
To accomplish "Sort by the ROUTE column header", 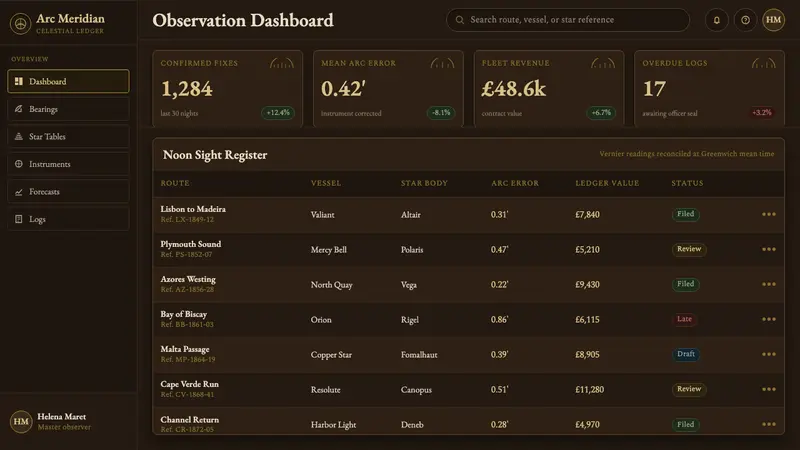I will pos(175,183).
